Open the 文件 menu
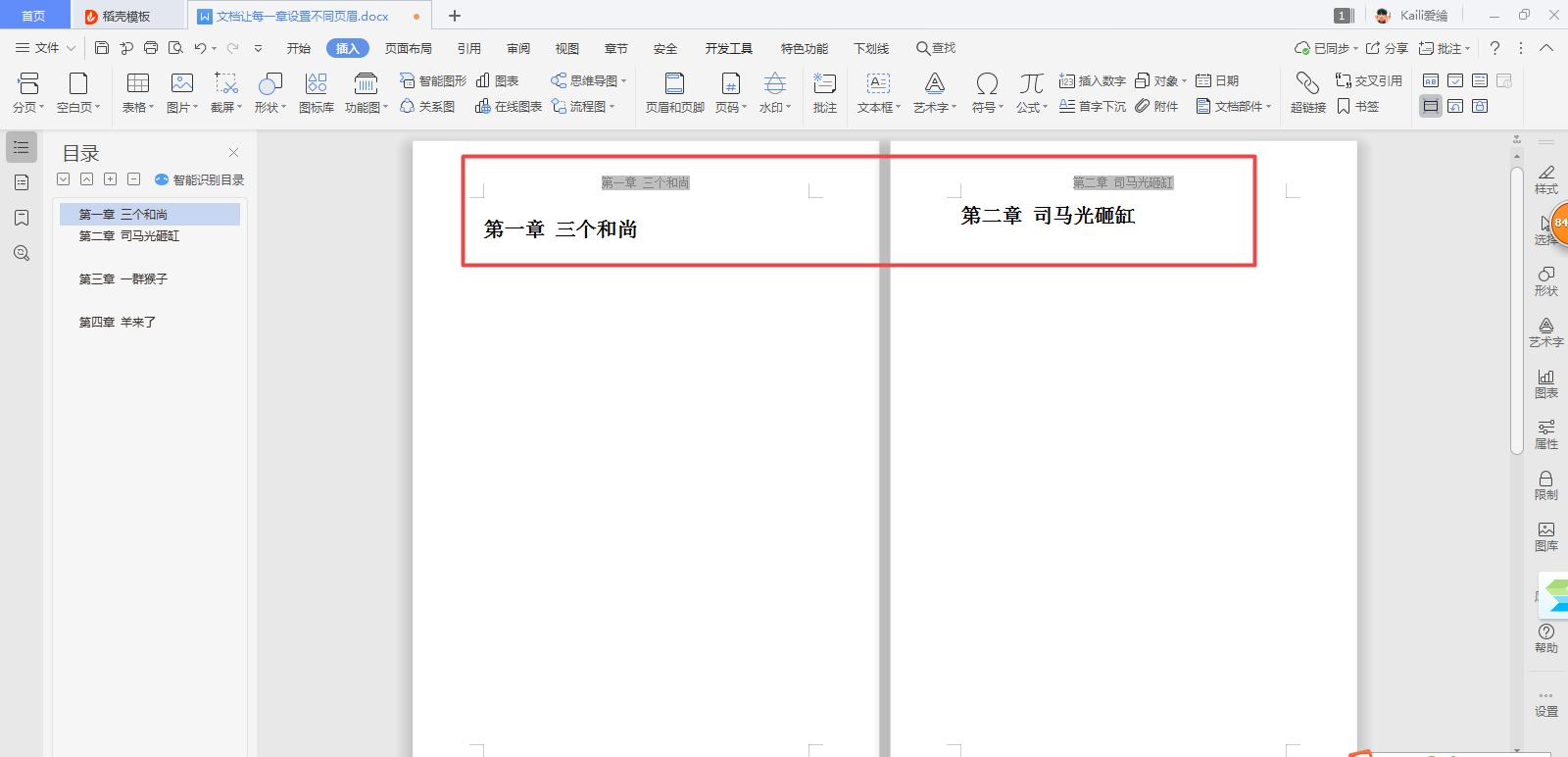The height and width of the screenshot is (757, 1568). tap(45, 47)
